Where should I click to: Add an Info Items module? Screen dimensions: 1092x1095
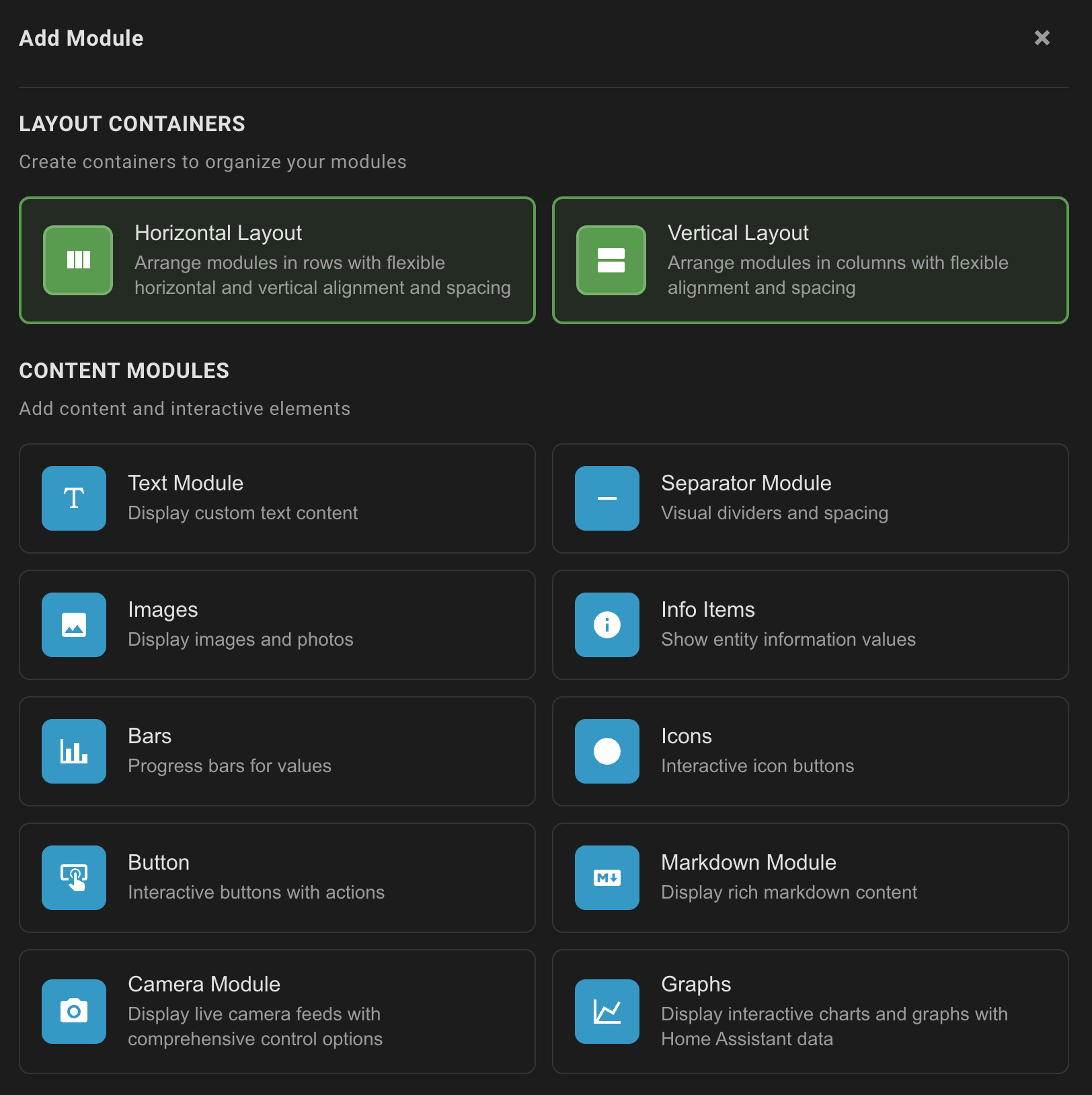[810, 625]
